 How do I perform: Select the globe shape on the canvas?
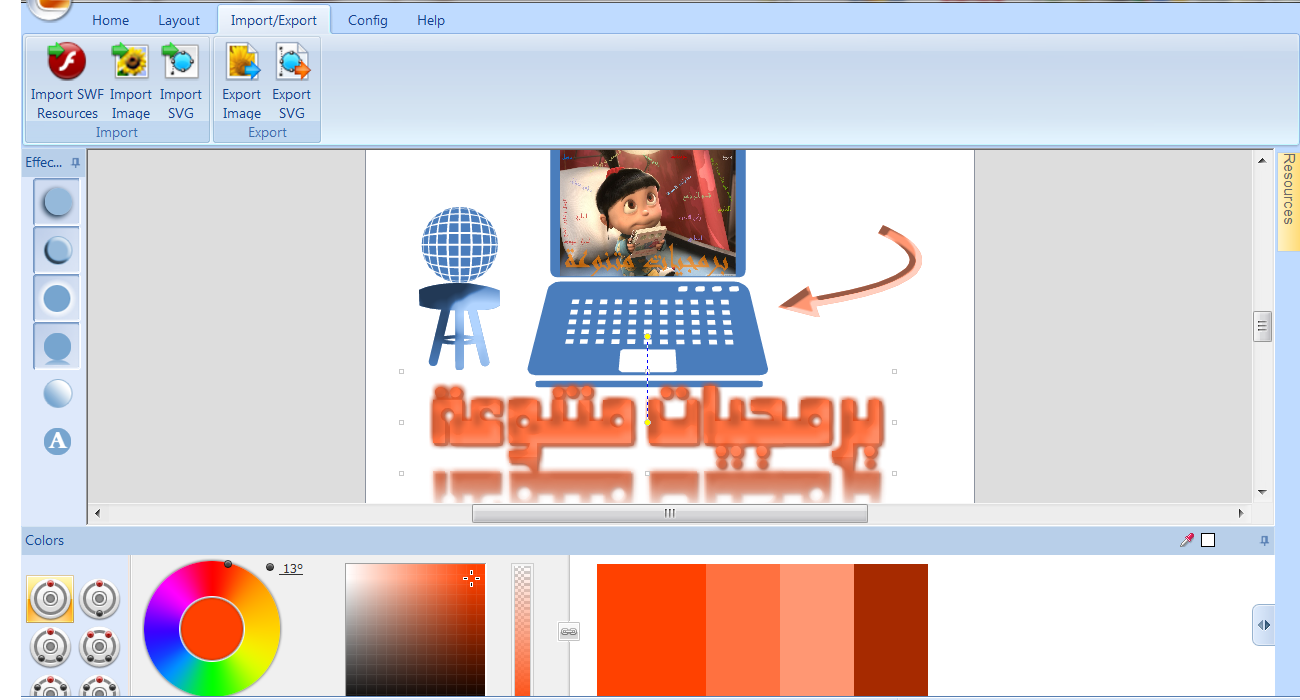click(459, 245)
